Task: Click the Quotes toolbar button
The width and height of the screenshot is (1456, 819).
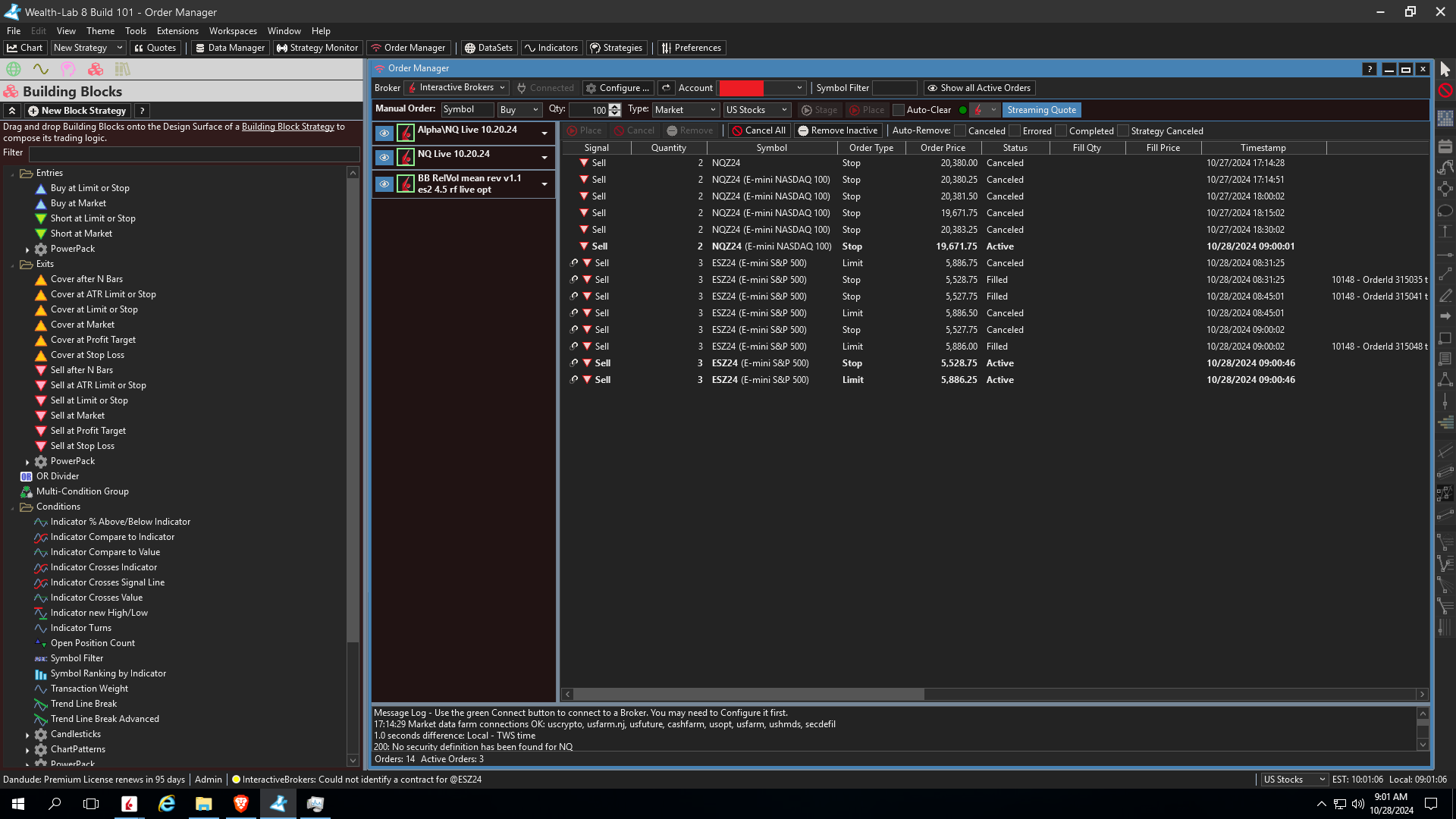Action: click(x=155, y=48)
